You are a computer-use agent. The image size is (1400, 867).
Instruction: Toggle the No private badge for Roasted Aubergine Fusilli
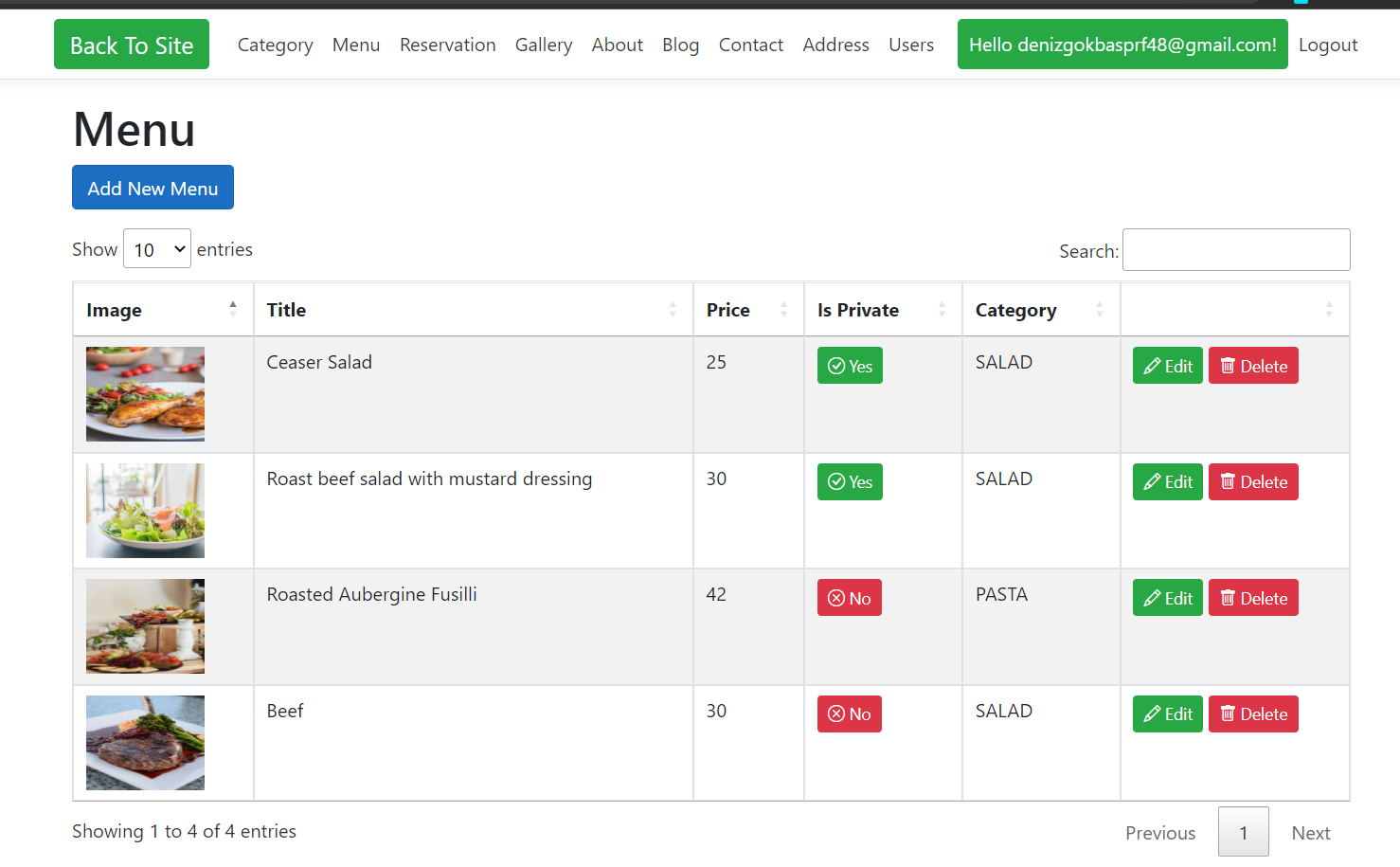point(850,599)
